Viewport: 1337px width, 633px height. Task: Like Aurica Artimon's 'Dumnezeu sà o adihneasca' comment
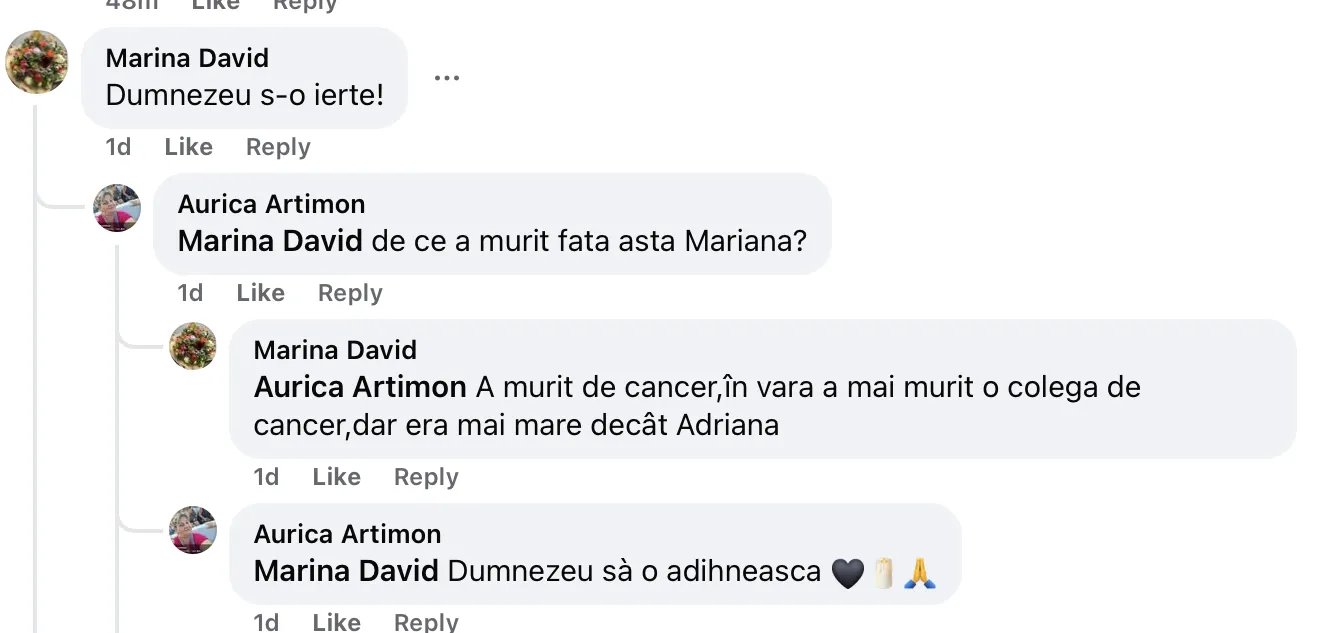(x=336, y=621)
